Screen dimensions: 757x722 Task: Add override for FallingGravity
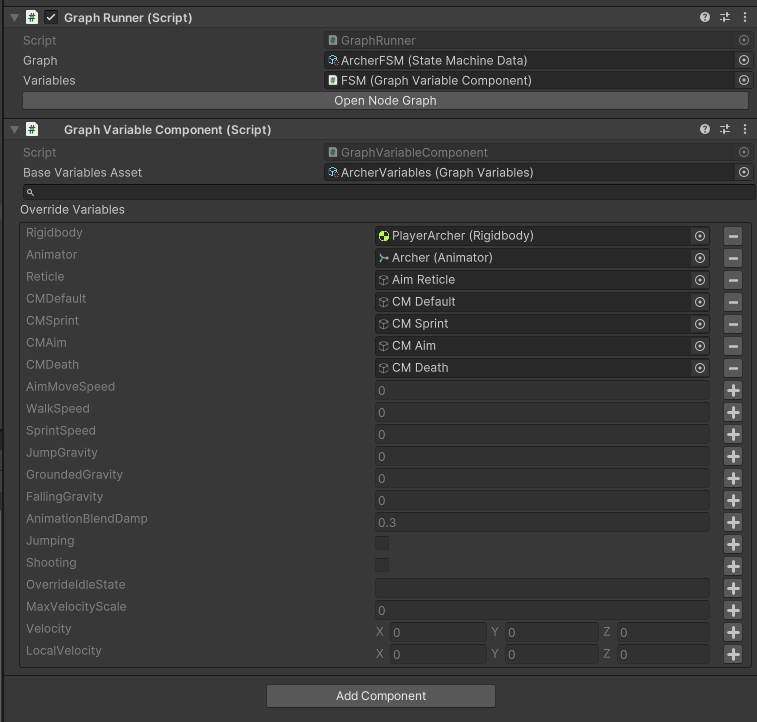(733, 500)
